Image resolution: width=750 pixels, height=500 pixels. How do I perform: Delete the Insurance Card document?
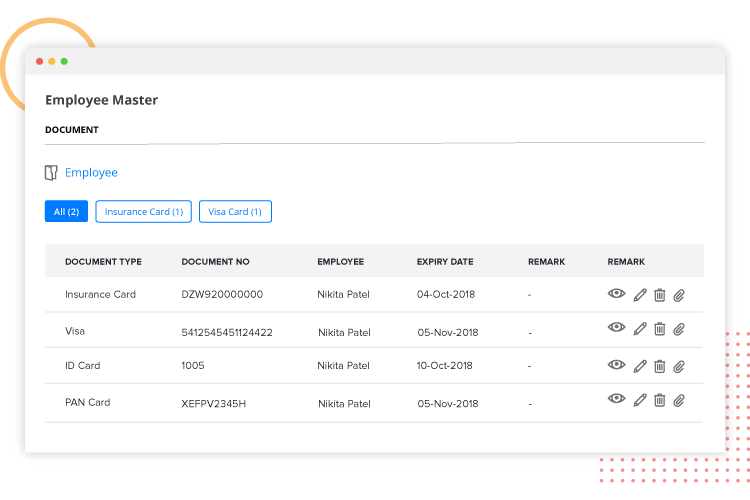pos(660,295)
